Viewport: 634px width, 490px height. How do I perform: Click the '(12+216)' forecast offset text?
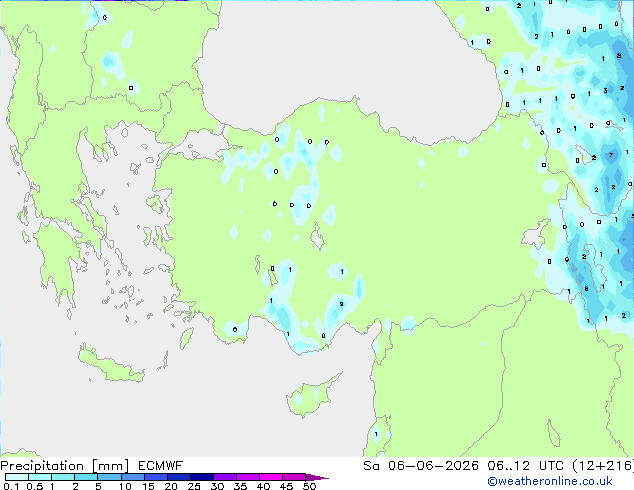point(603,466)
